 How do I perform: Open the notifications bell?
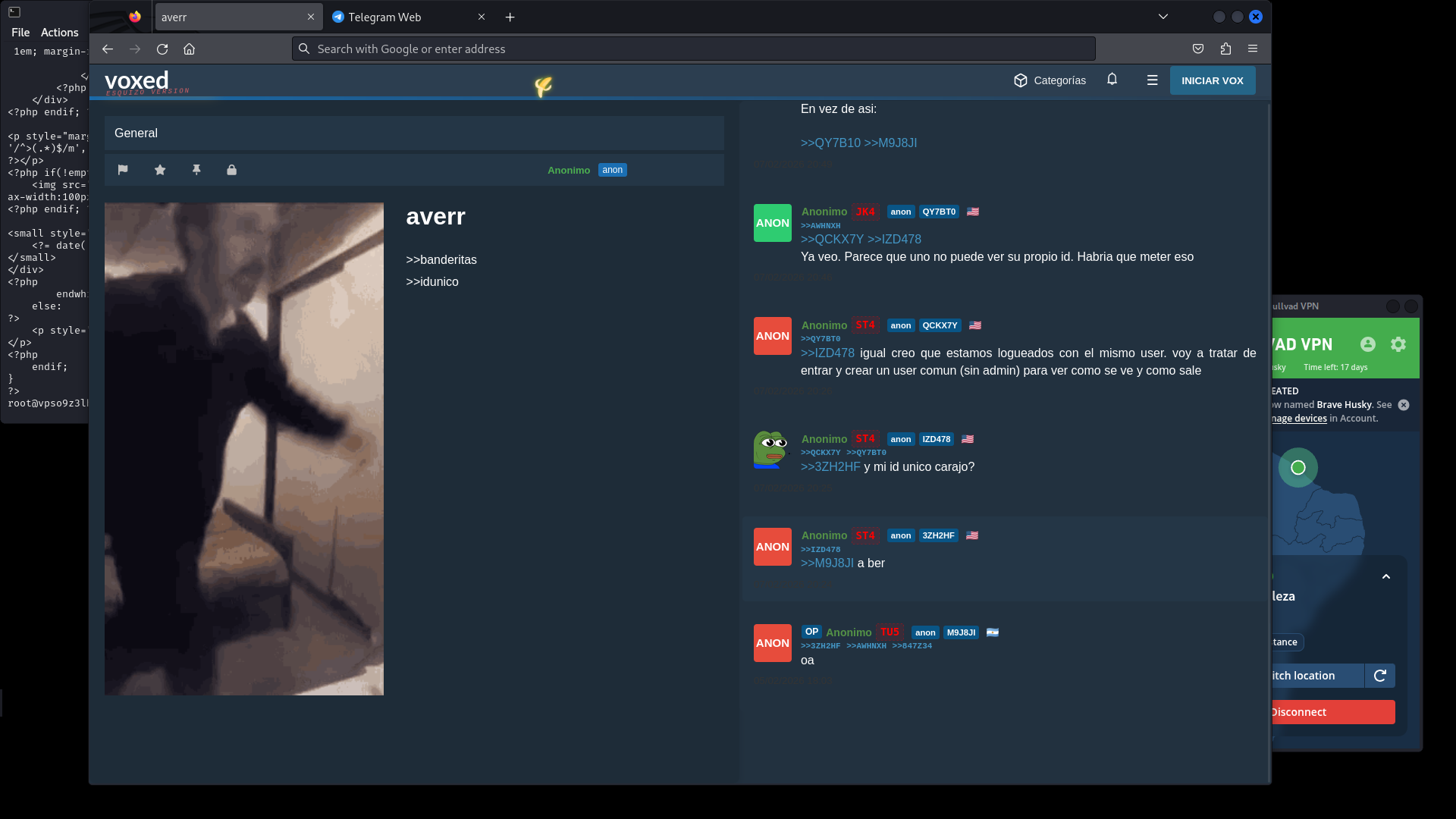coord(1112,80)
